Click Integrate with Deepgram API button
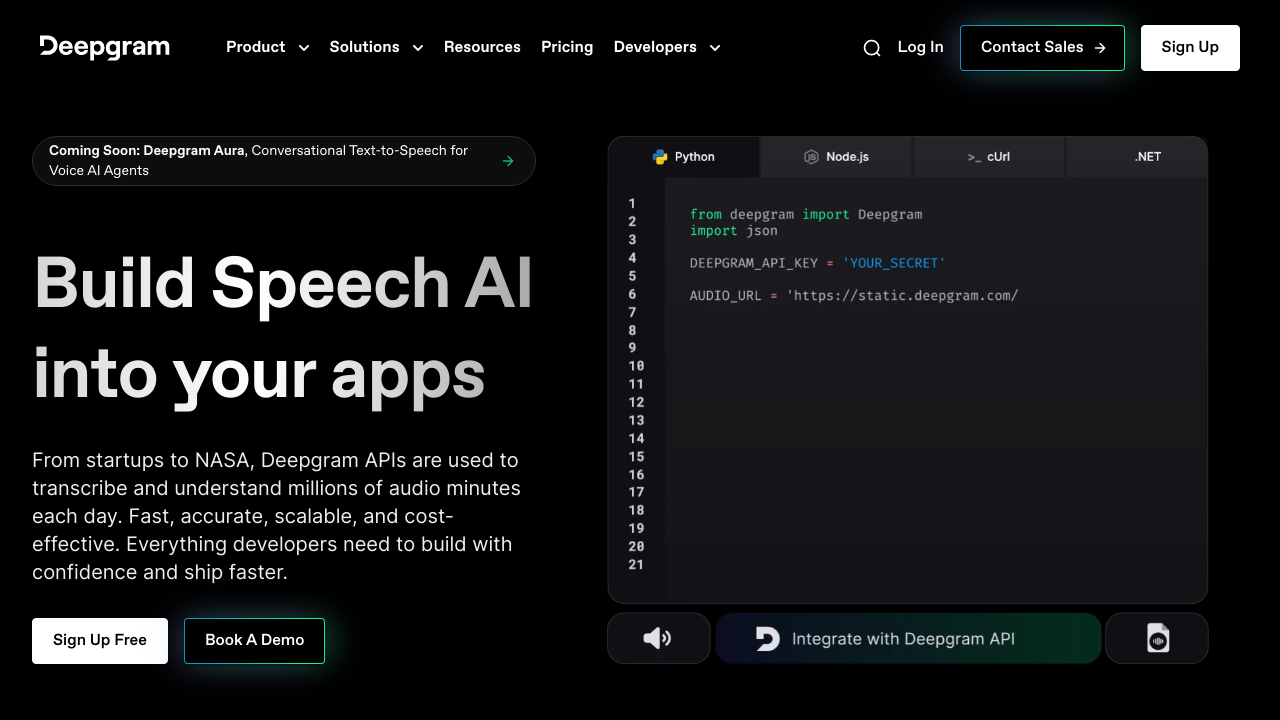 [908, 638]
